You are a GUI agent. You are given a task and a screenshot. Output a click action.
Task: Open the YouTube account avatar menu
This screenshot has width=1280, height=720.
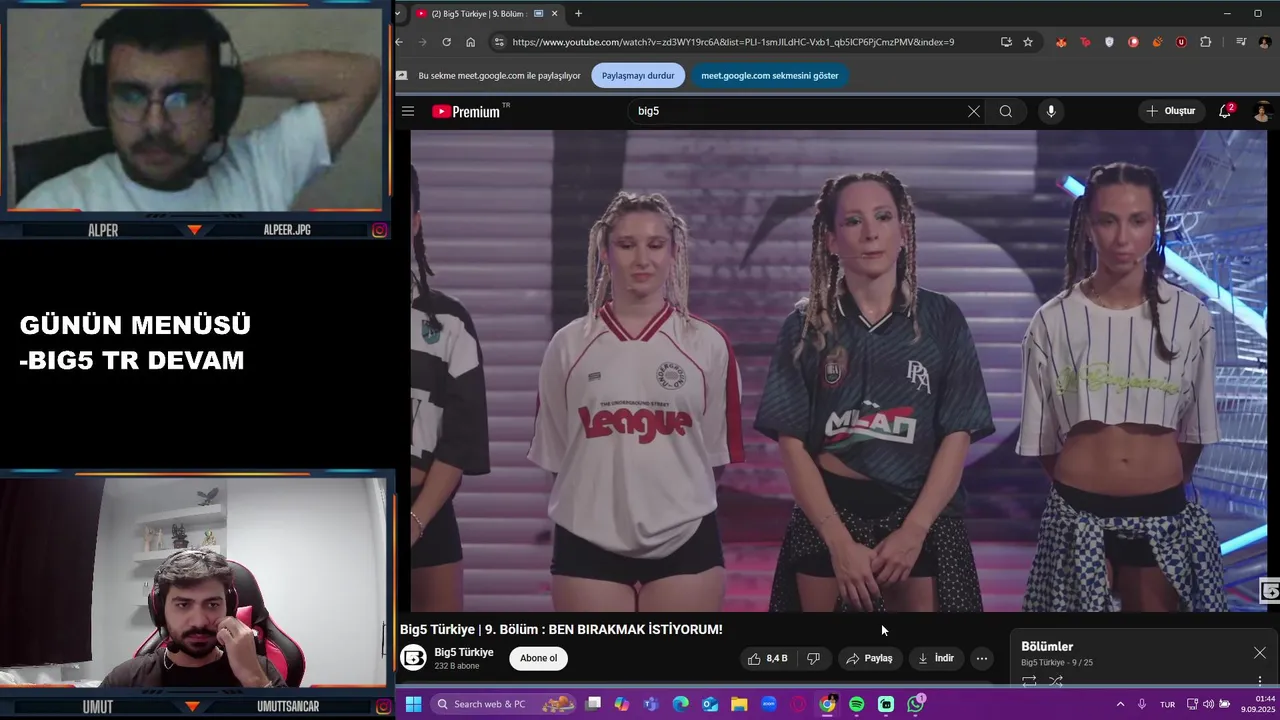click(x=1262, y=111)
